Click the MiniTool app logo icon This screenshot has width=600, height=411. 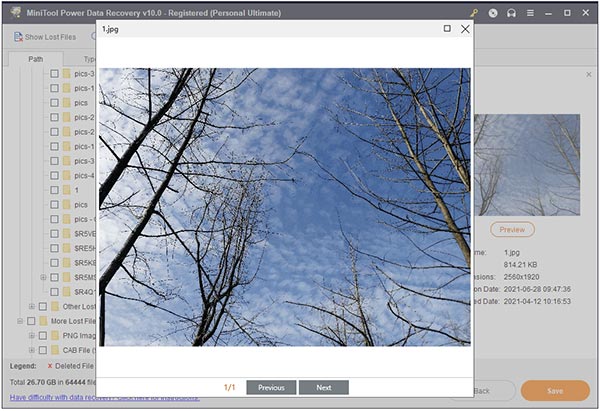(14, 13)
